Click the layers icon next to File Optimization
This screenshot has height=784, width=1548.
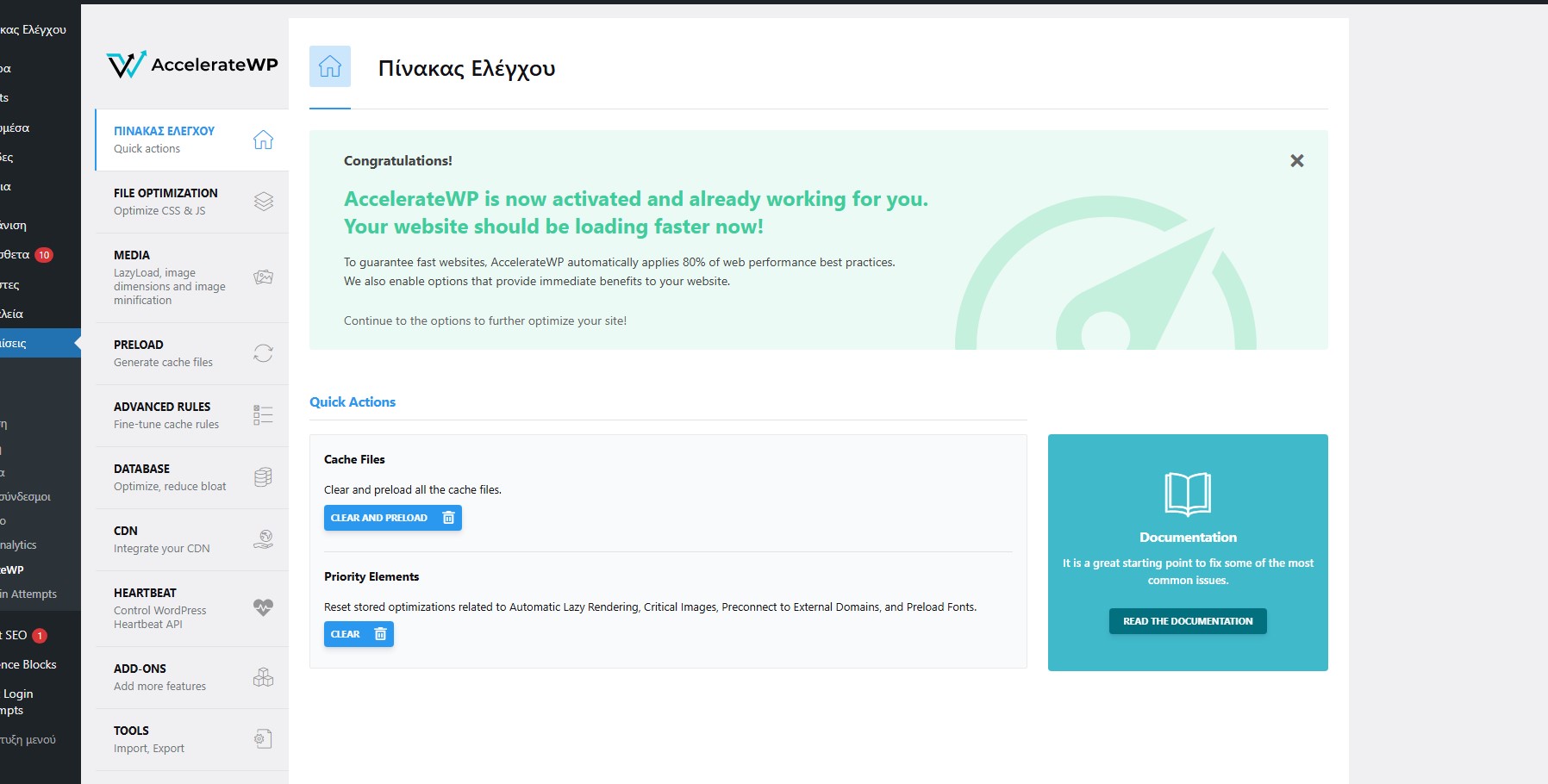[x=263, y=202]
